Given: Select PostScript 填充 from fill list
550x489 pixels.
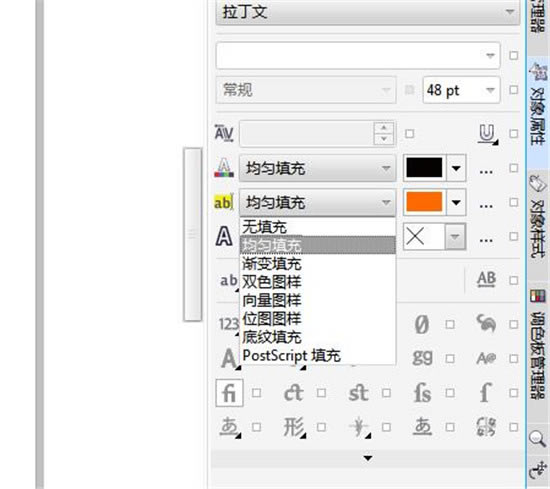Looking at the screenshot, I should (318, 355).
